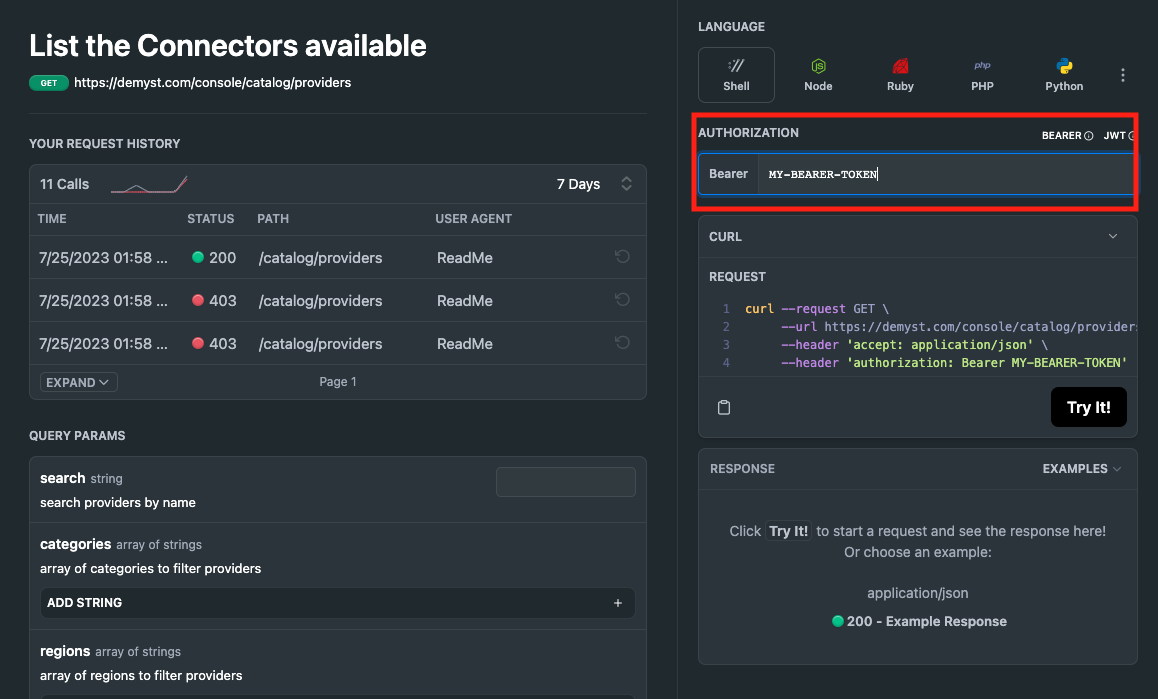Select the Python language icon
The width and height of the screenshot is (1158, 699).
1064,75
